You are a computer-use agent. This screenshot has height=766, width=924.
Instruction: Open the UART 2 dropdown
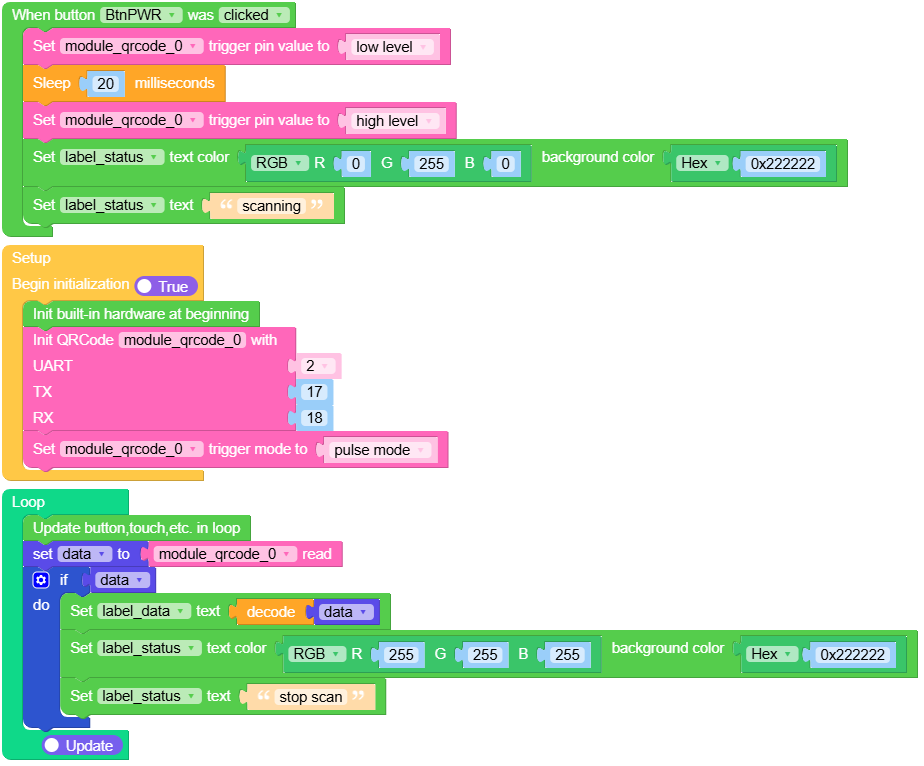pyautogui.click(x=317, y=366)
